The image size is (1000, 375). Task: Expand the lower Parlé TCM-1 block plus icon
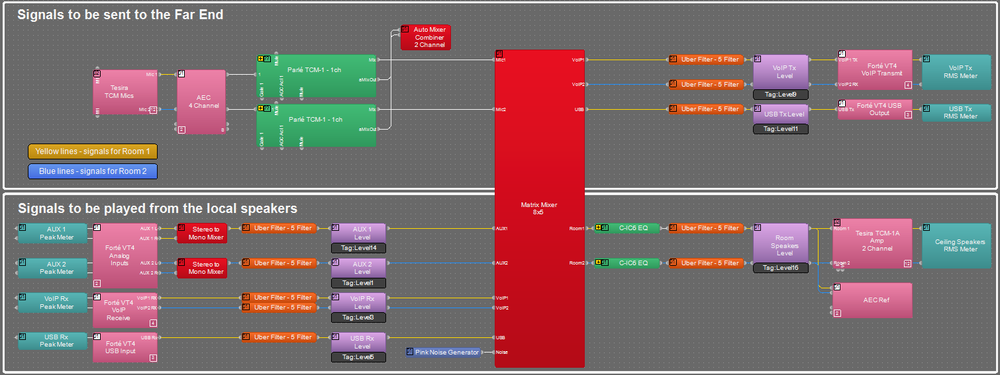point(260,109)
